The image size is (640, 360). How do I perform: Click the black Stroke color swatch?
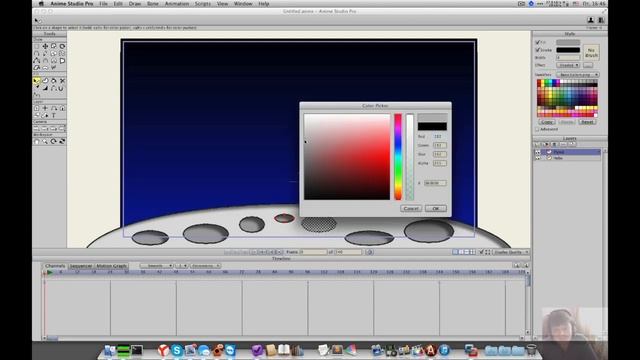(x=568, y=50)
